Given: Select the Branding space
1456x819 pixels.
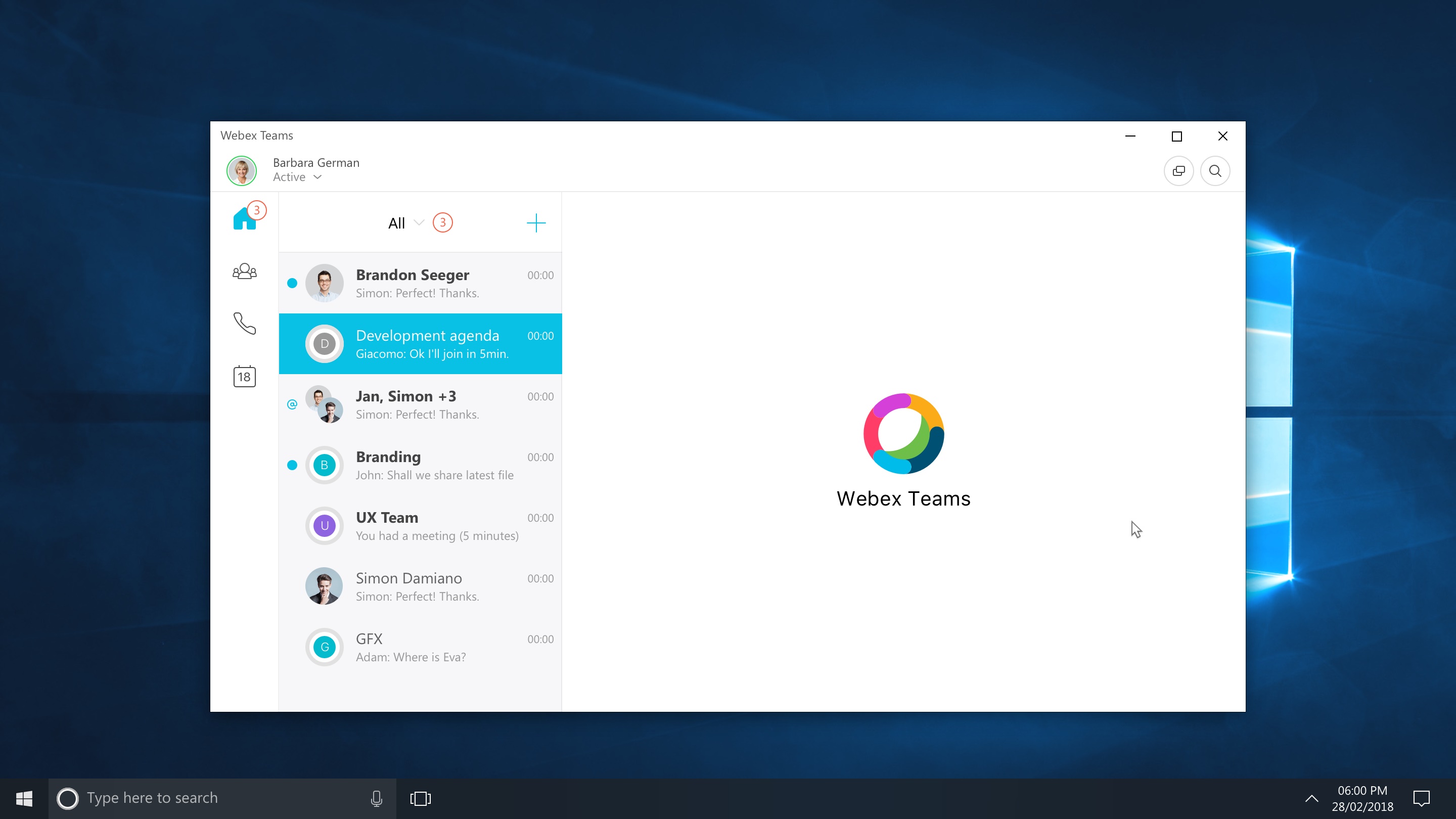Looking at the screenshot, I should tap(420, 465).
